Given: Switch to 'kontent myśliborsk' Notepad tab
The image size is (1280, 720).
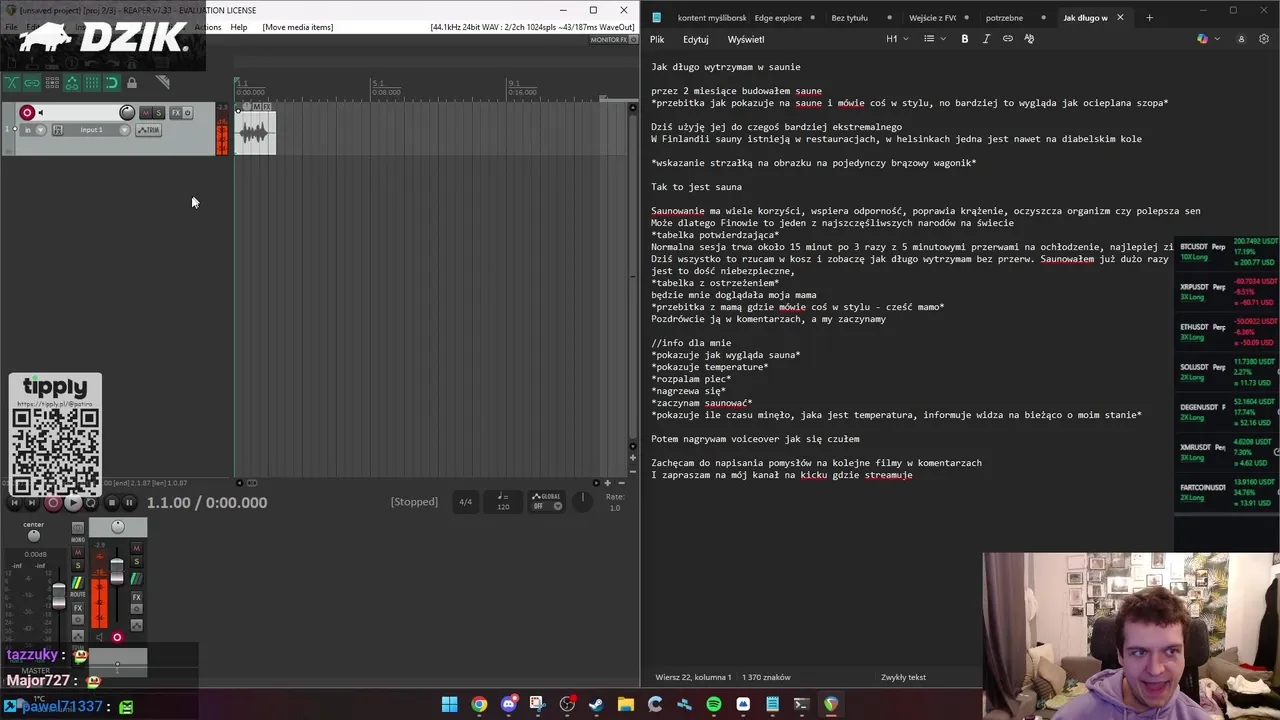Looking at the screenshot, I should [x=712, y=18].
